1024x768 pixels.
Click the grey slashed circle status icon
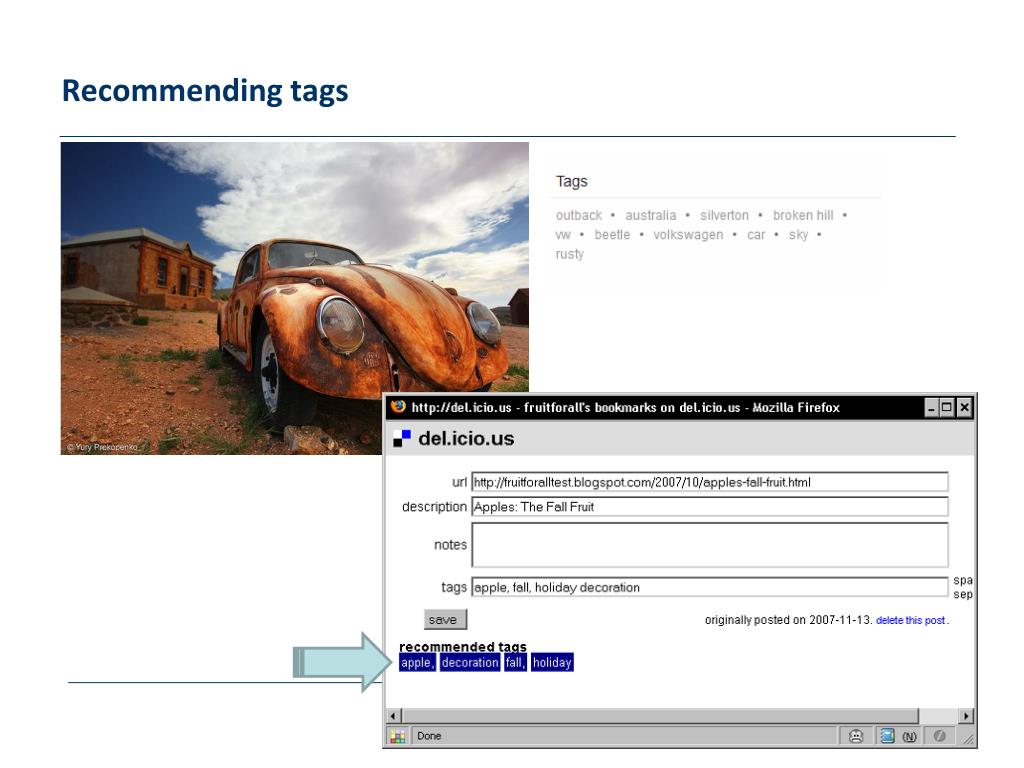coord(940,736)
